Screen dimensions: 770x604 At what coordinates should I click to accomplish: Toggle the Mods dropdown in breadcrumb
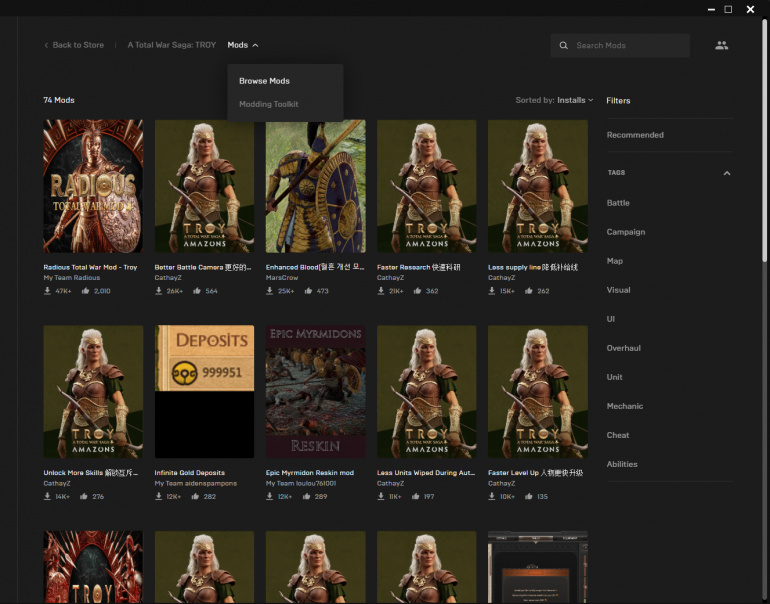[242, 45]
